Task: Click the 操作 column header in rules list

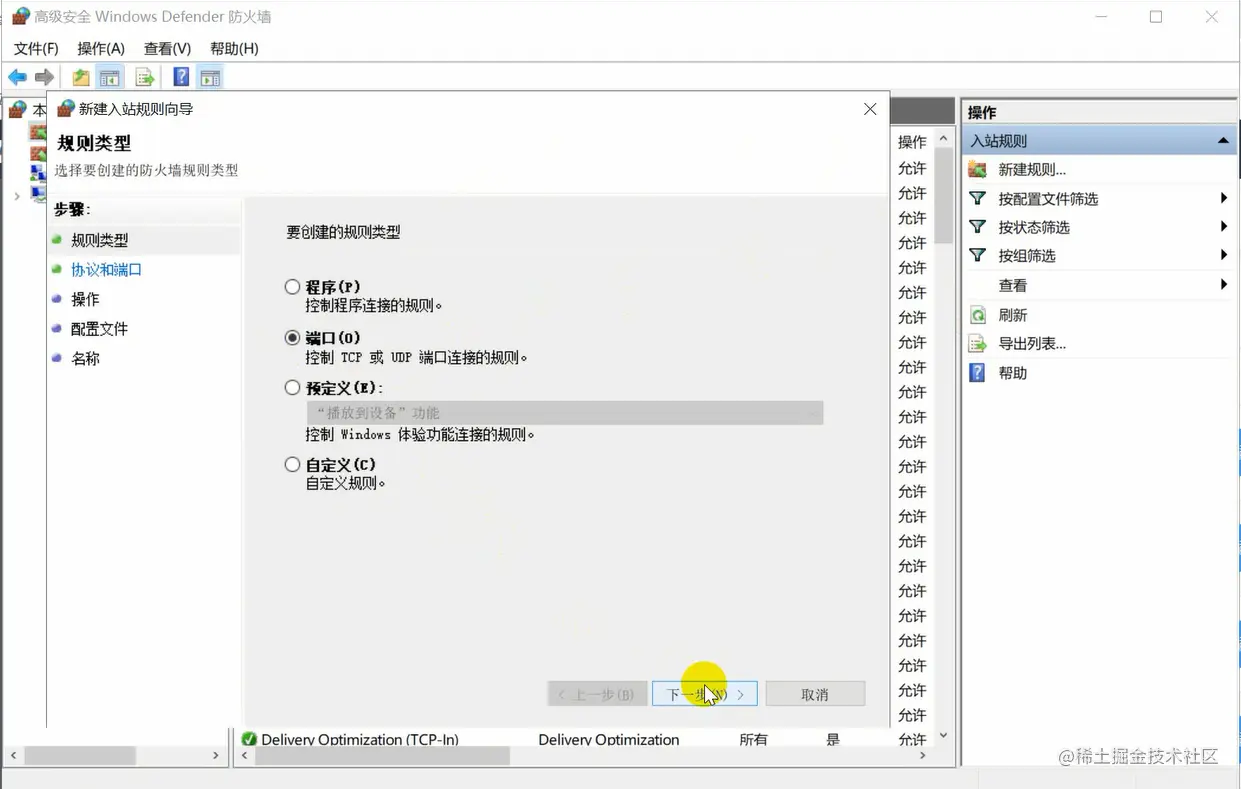Action: click(912, 142)
